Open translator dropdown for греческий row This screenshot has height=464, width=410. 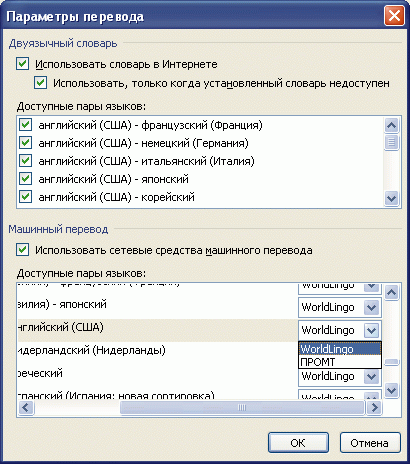(371, 376)
